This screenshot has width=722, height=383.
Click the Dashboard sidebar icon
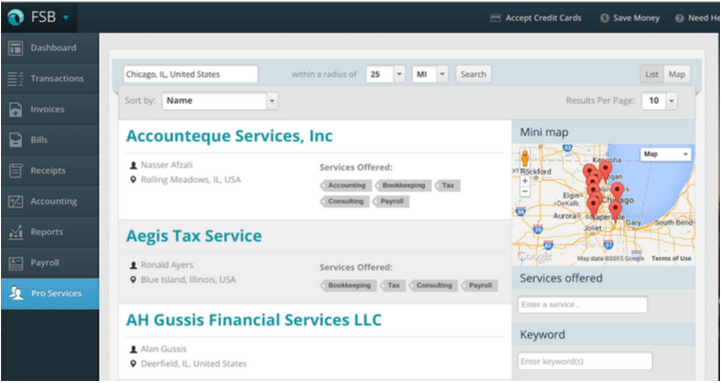[x=16, y=48]
